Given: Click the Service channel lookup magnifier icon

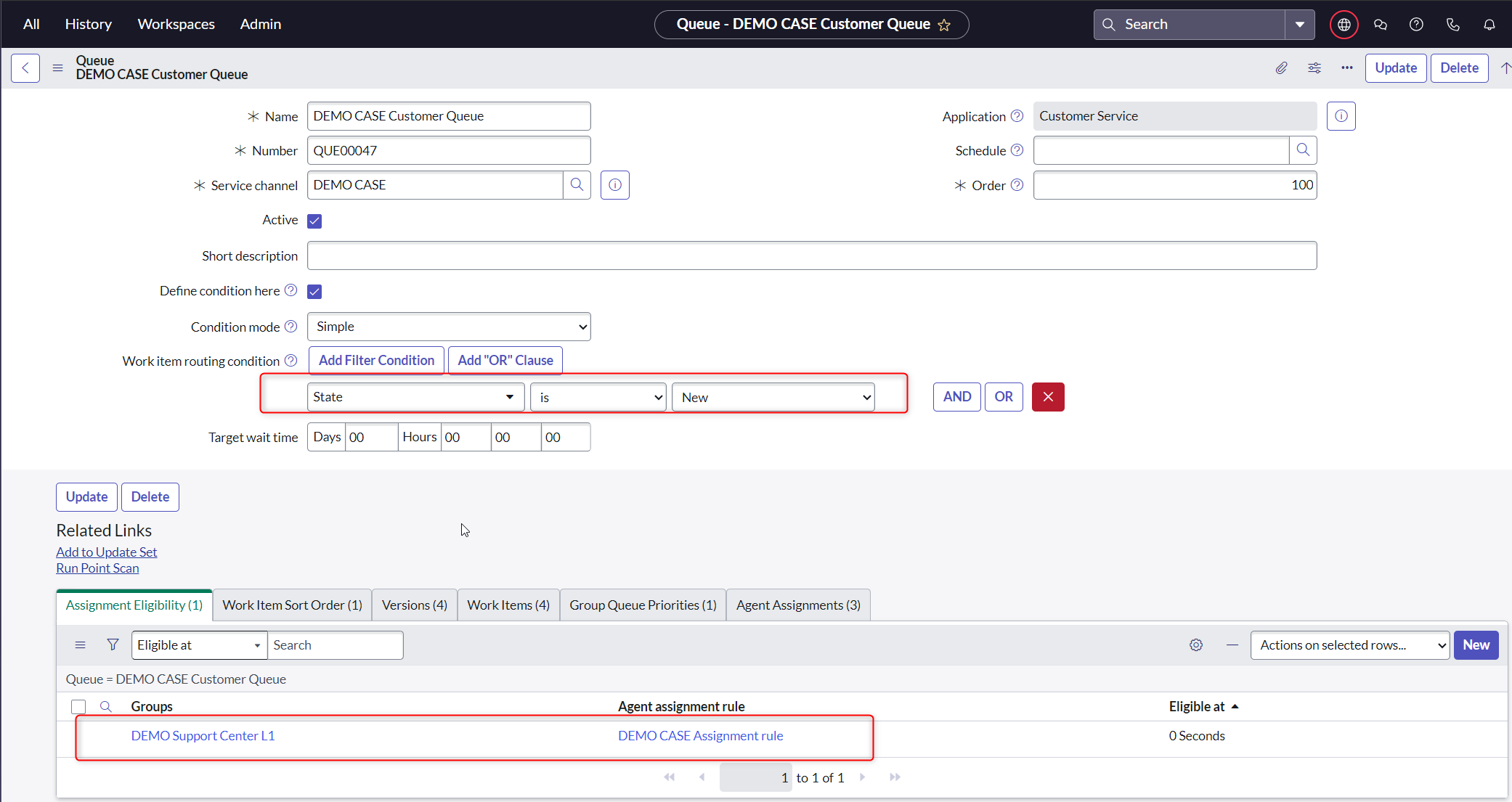Looking at the screenshot, I should (577, 185).
